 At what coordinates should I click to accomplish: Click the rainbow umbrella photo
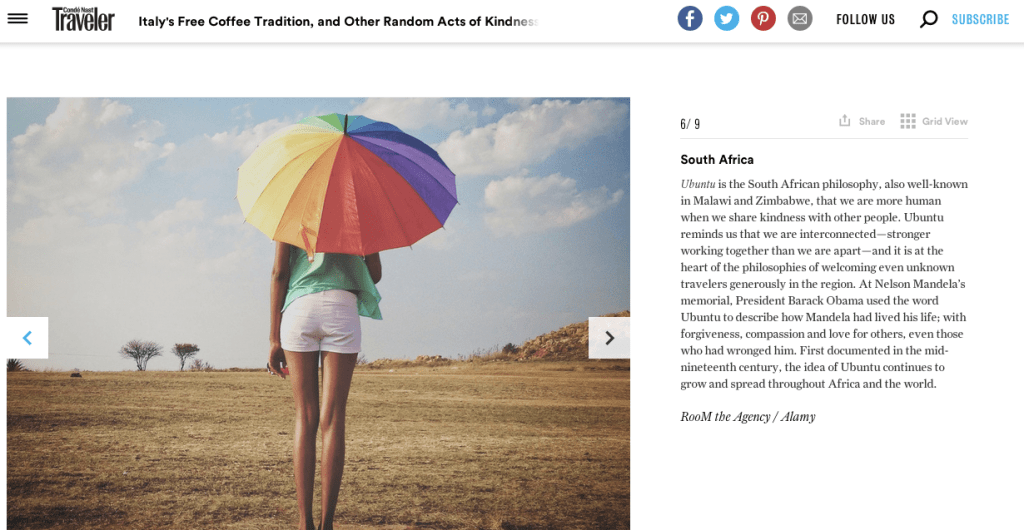[x=318, y=313]
